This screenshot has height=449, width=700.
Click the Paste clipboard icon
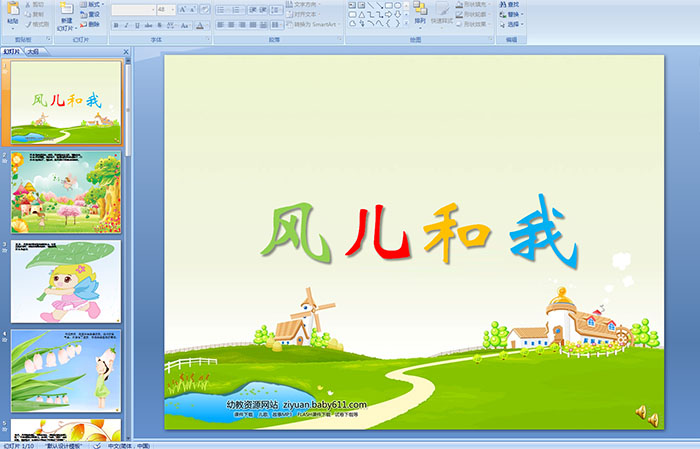[x=13, y=9]
